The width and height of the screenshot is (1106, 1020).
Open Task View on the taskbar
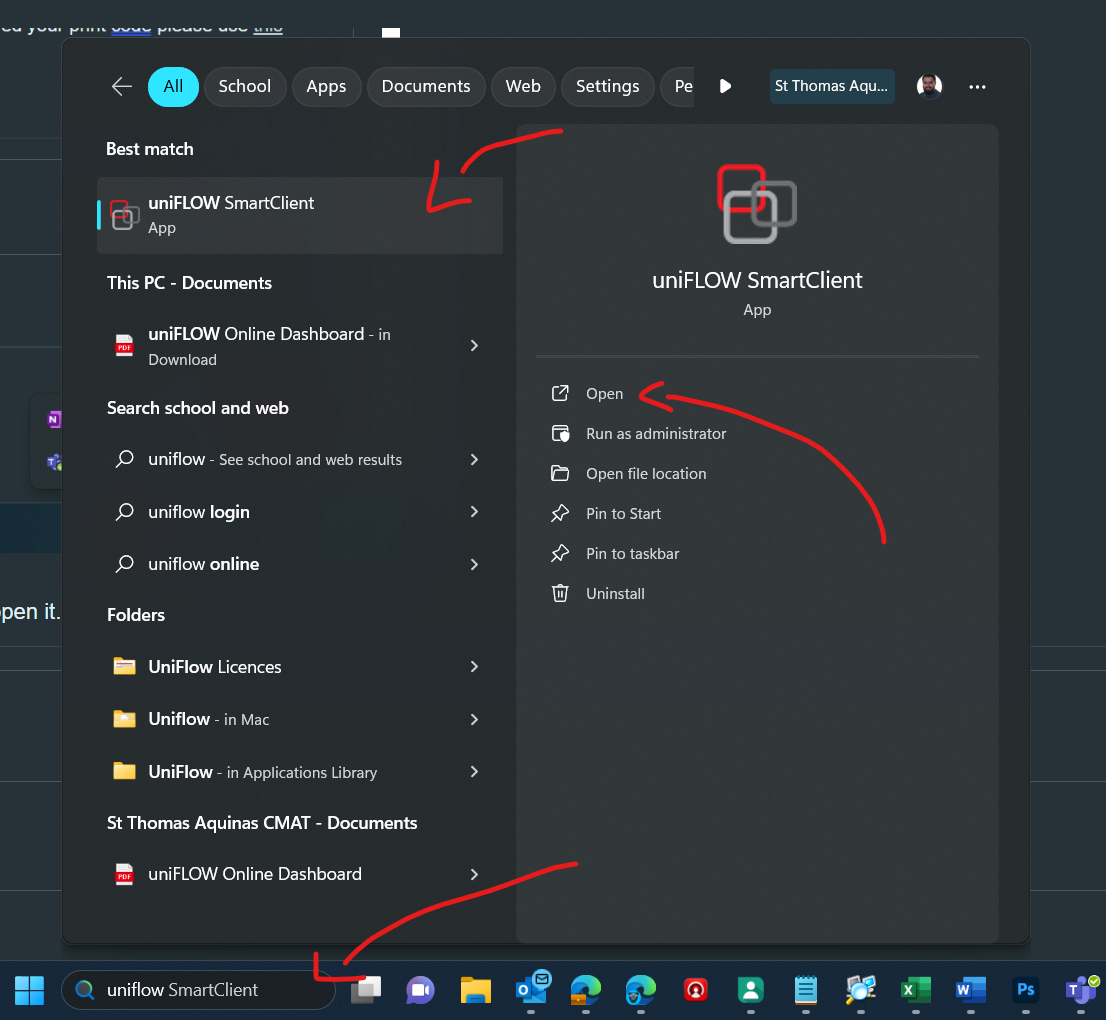point(366,990)
